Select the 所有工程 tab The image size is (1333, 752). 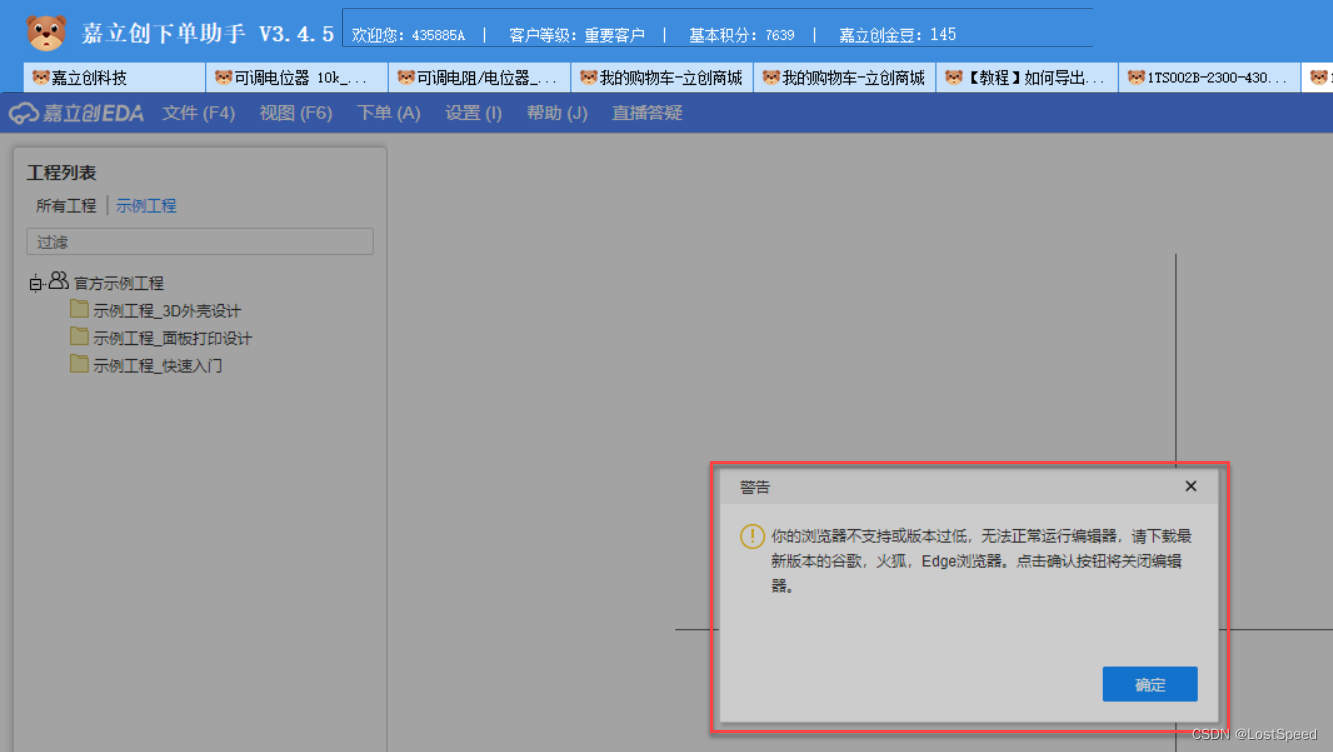66,206
